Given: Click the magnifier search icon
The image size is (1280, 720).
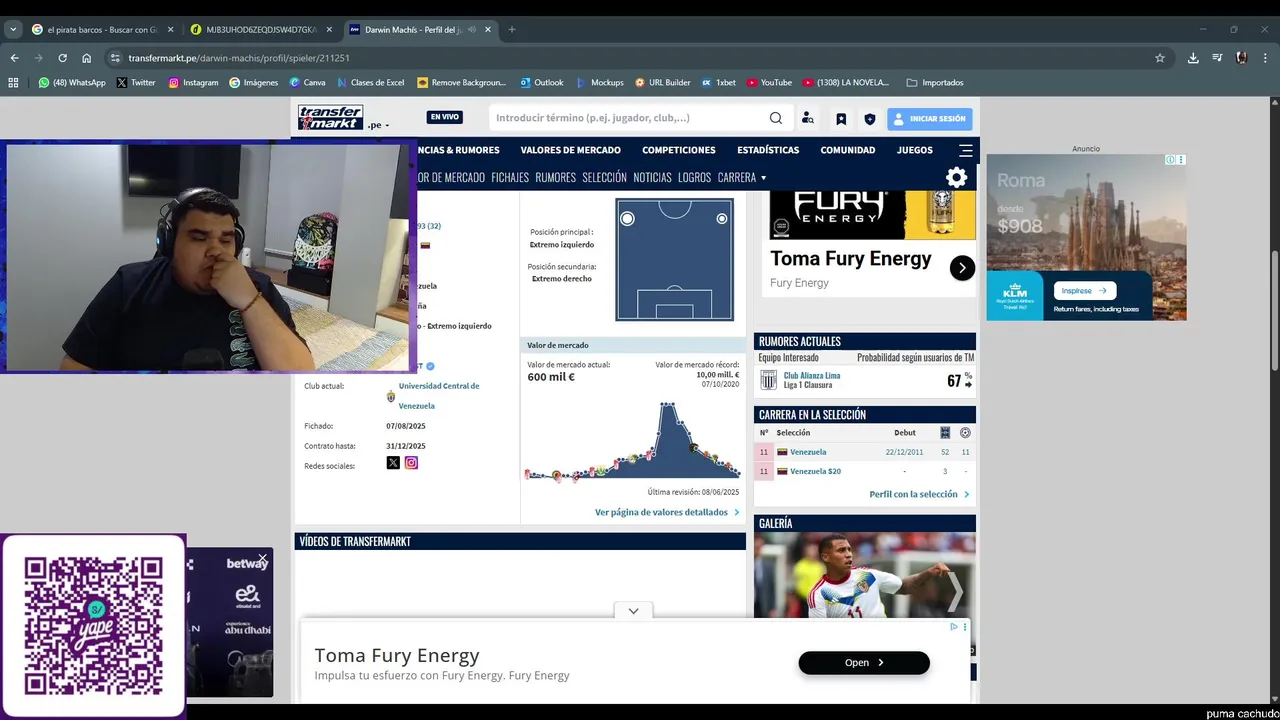Looking at the screenshot, I should [776, 118].
